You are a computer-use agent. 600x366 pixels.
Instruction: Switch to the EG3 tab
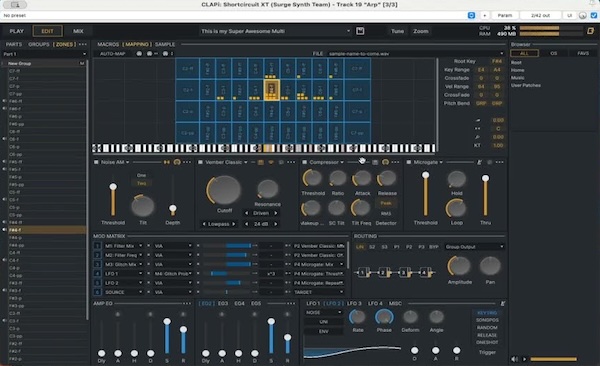[x=223, y=304]
